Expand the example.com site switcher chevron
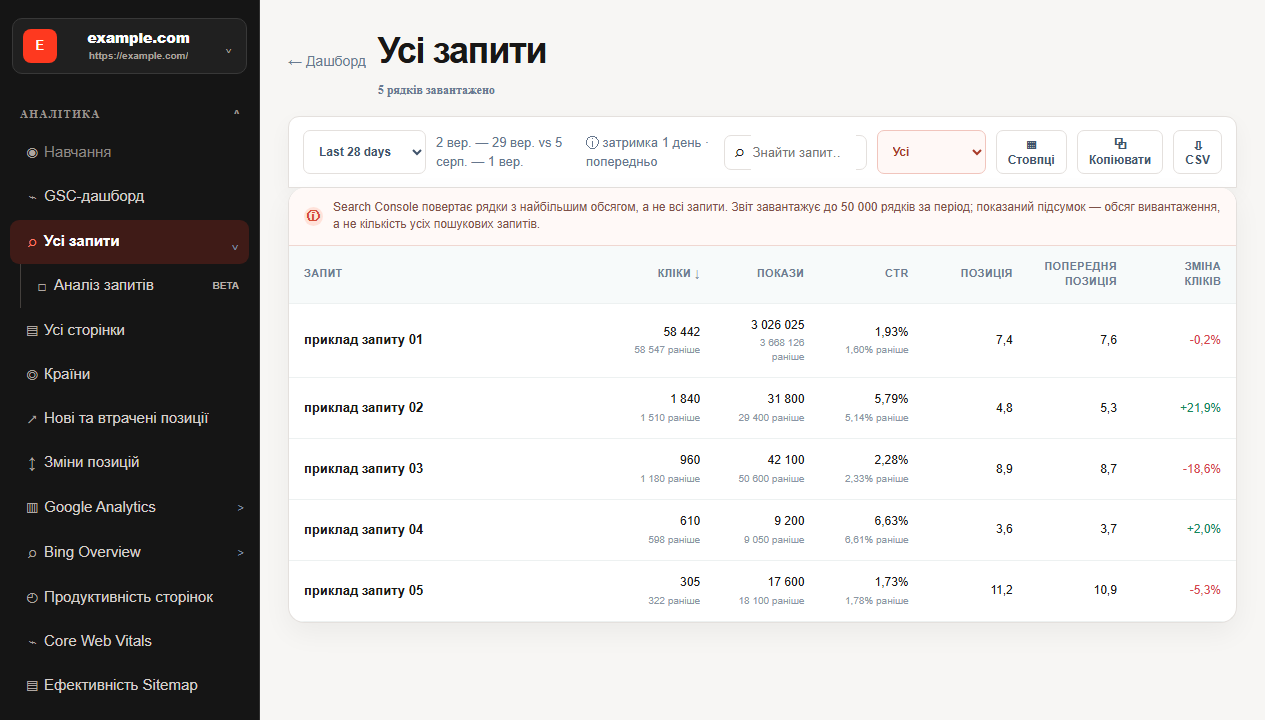Image resolution: width=1265 pixels, height=720 pixels. 229,51
